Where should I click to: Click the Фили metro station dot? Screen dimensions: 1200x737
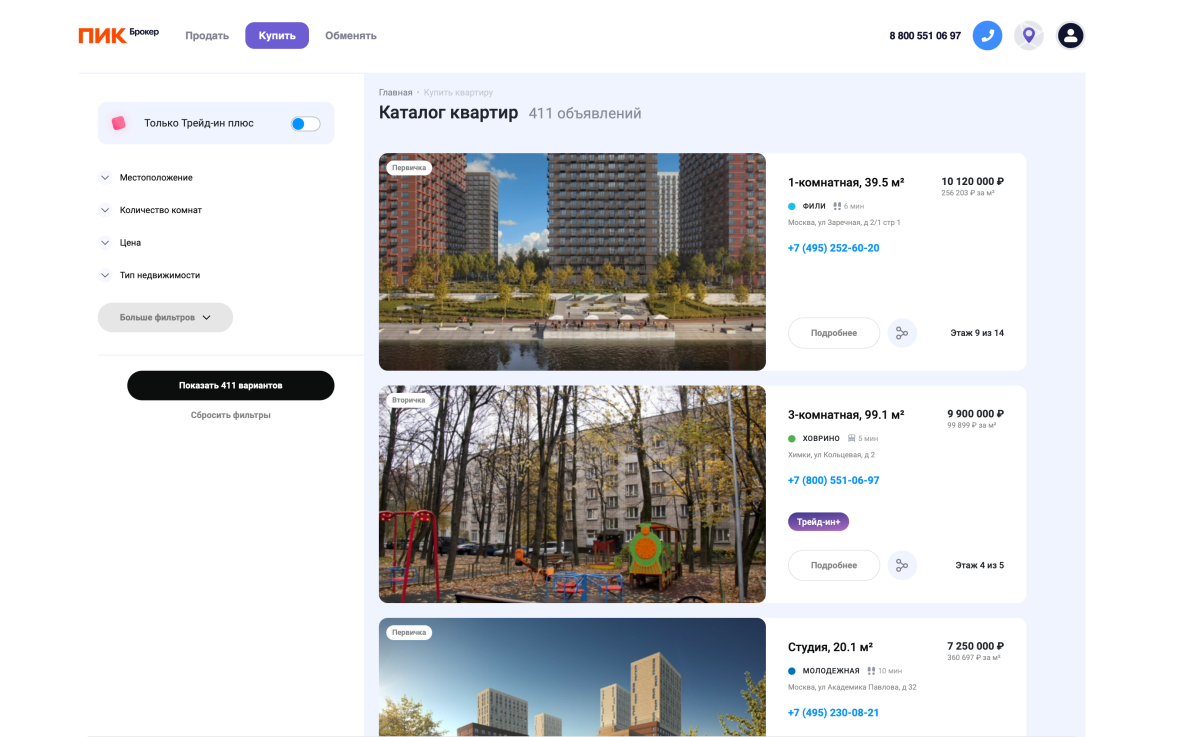[x=792, y=206]
